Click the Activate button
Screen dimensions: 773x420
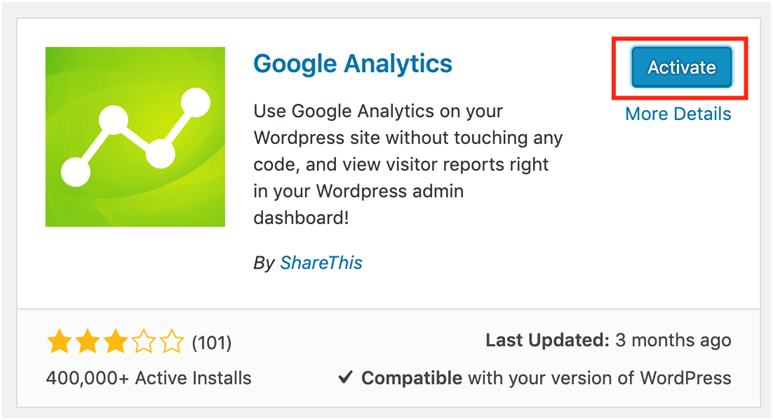tap(681, 68)
